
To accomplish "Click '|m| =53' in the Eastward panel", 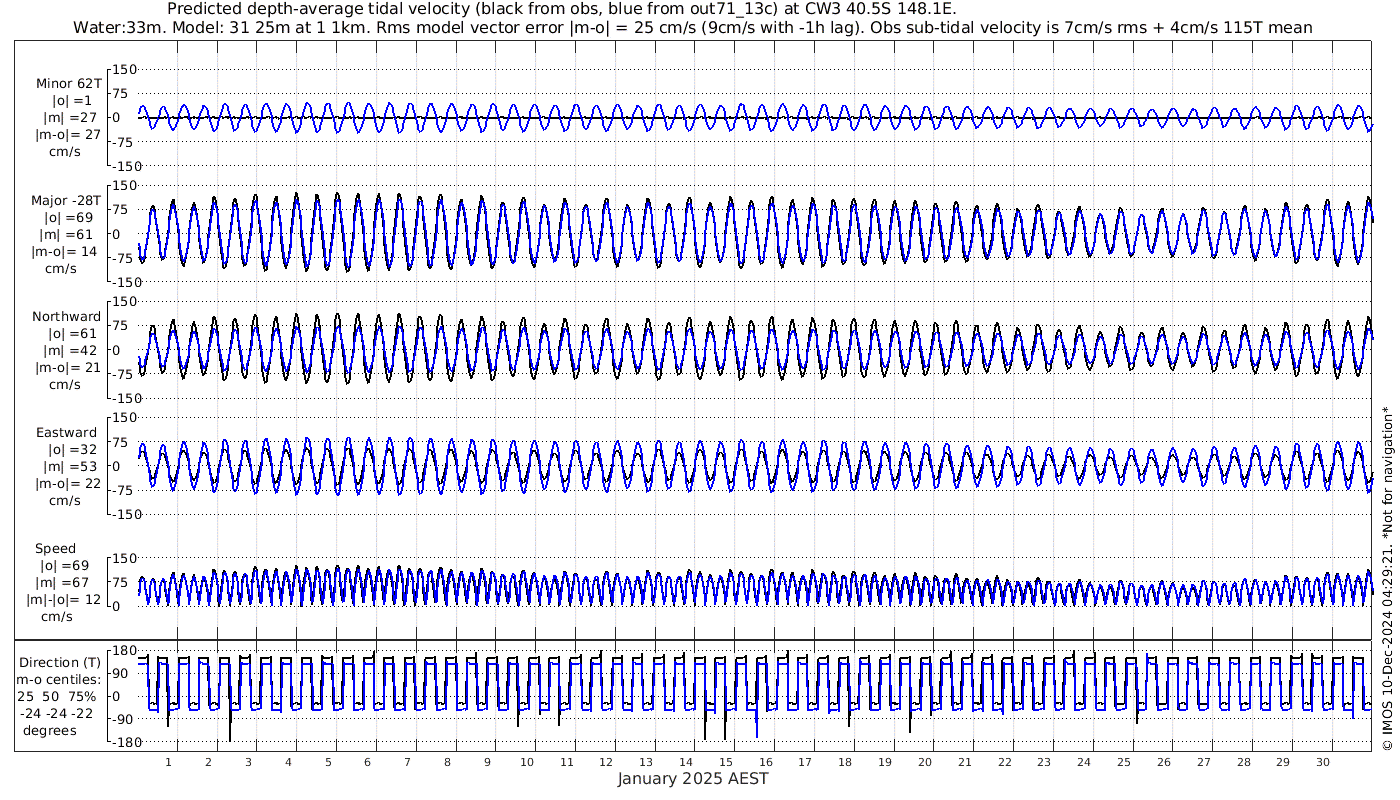I will (68, 467).
